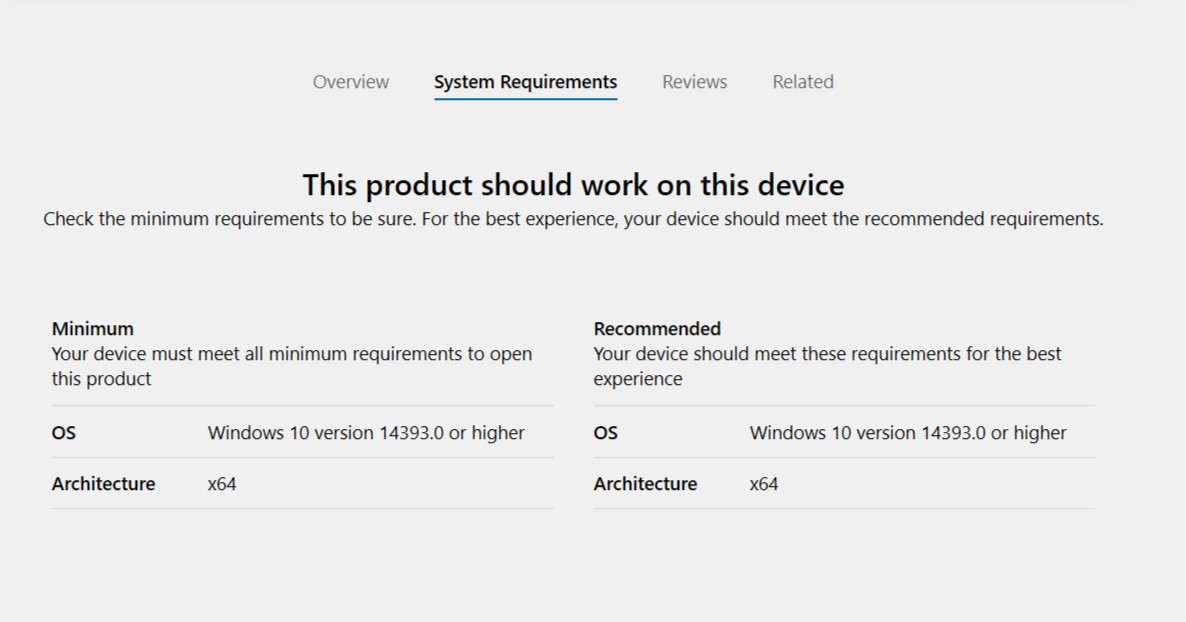1186x622 pixels.
Task: Click the Windows 10 version value under Minimum
Action: (366, 433)
